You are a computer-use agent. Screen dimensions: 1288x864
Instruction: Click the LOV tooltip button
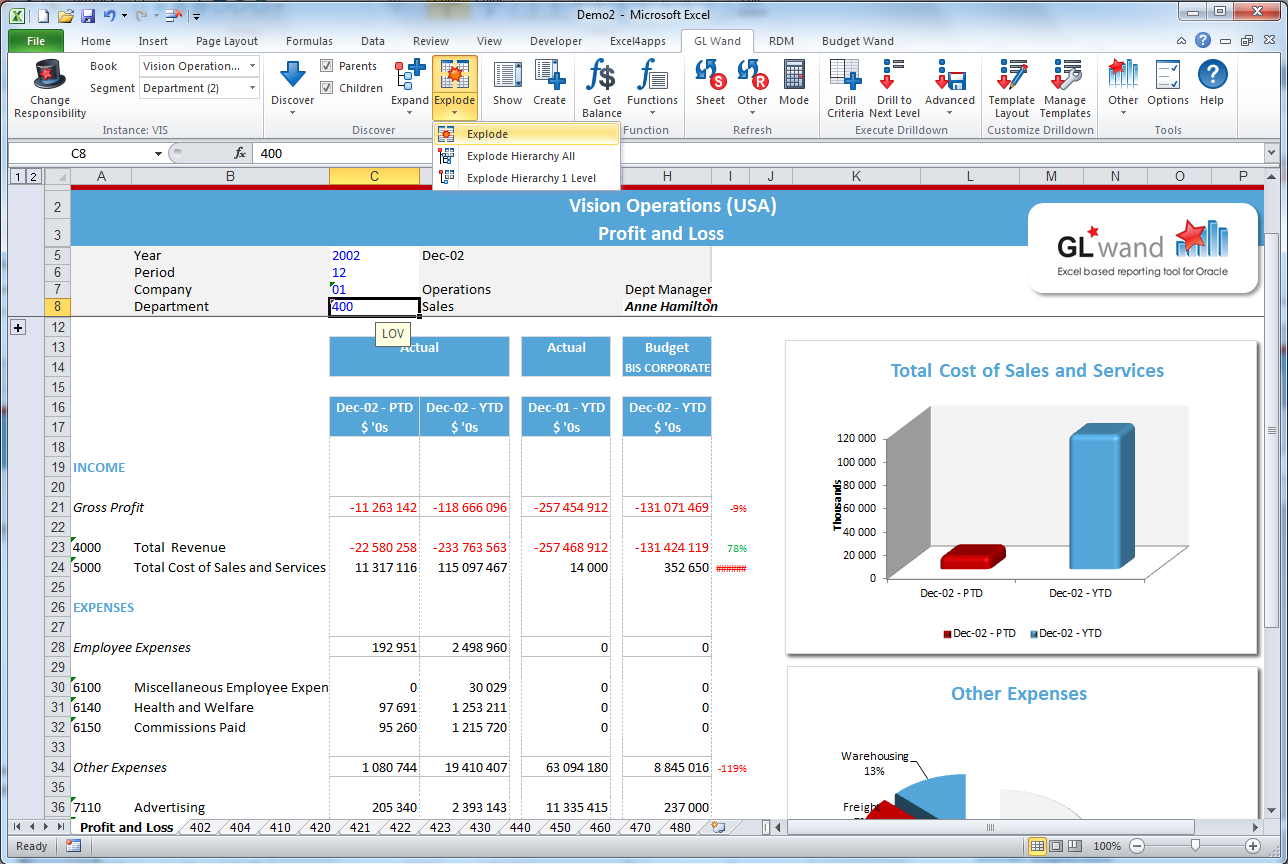coord(393,334)
